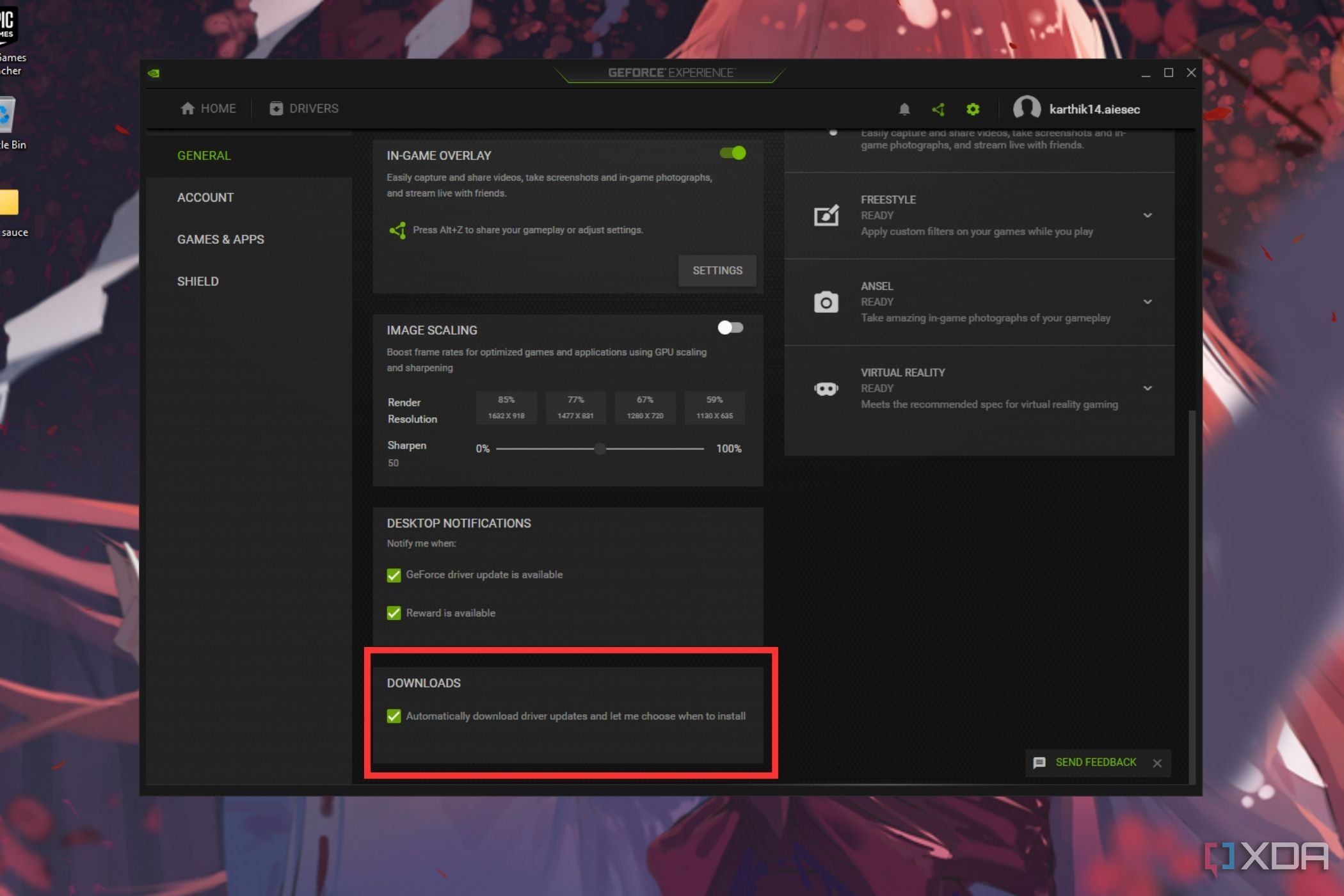
Task: Toggle the Image Scaling switch
Action: [729, 327]
